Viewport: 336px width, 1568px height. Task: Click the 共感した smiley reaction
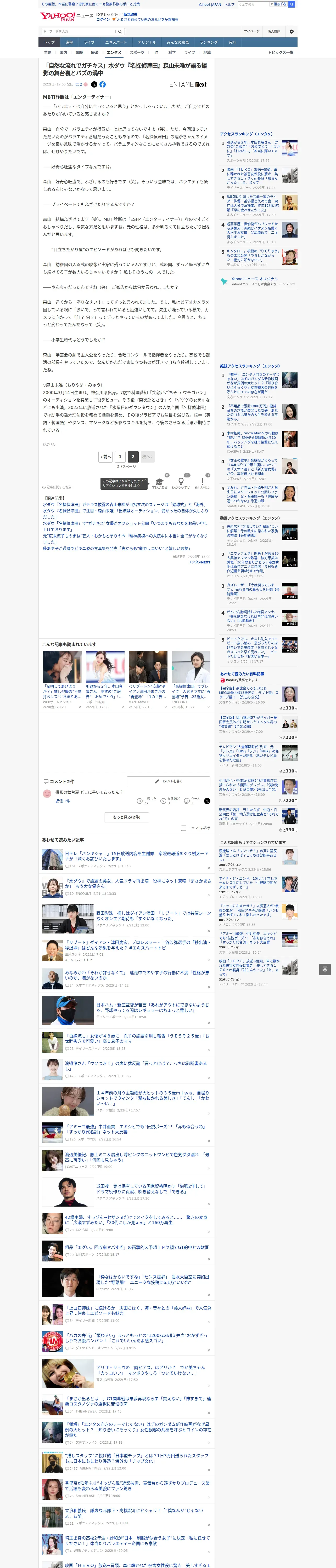140,800
